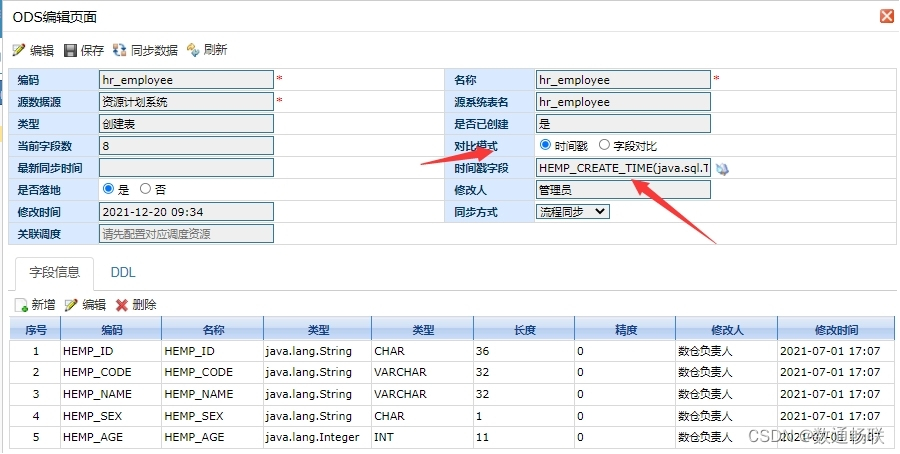The width and height of the screenshot is (900, 454).
Task: Switch to the DDL tab
Action: (x=123, y=272)
